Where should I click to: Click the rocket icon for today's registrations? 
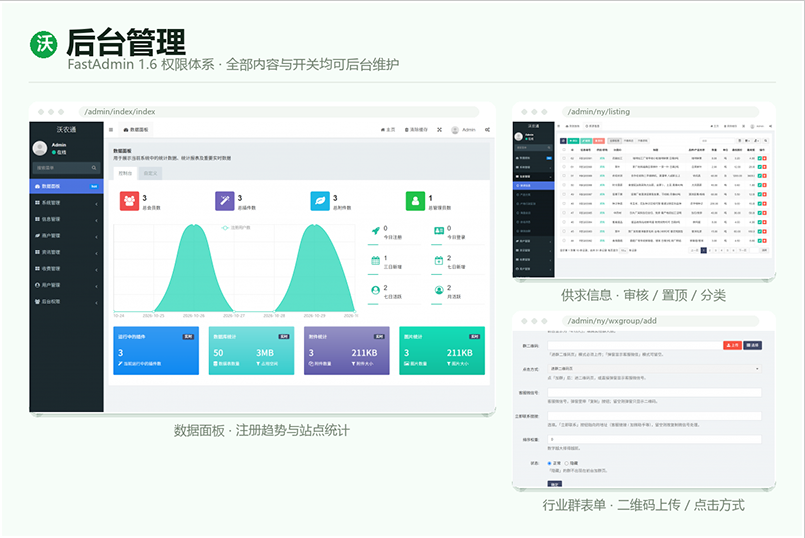(x=375, y=231)
